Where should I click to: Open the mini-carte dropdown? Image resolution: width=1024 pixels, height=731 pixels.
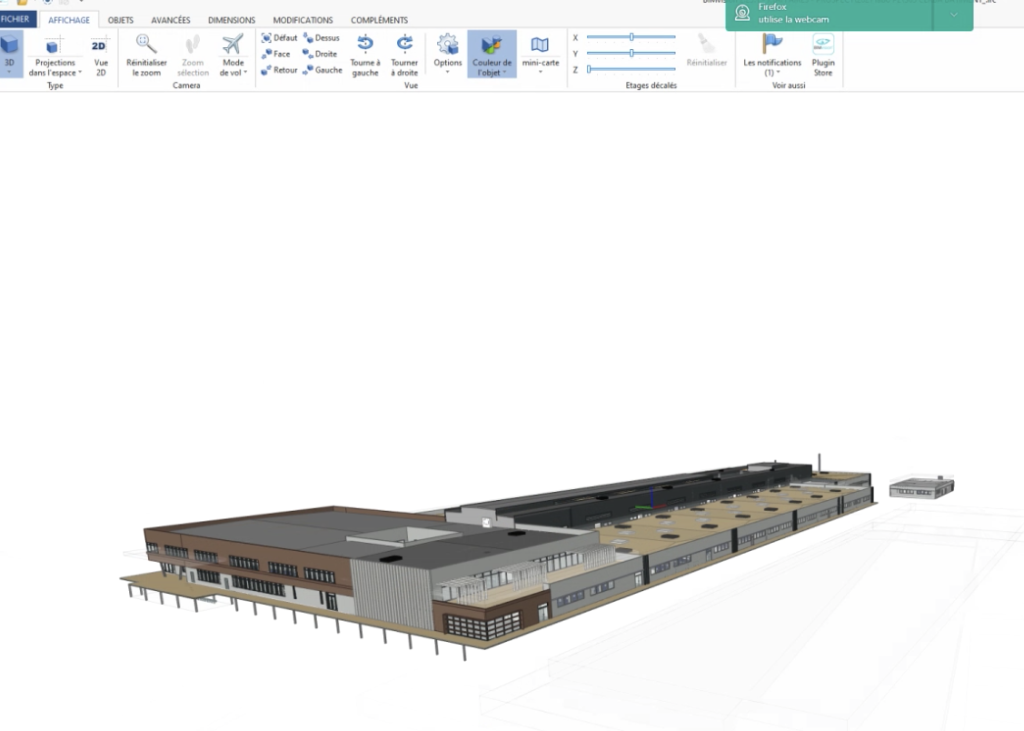(540, 54)
